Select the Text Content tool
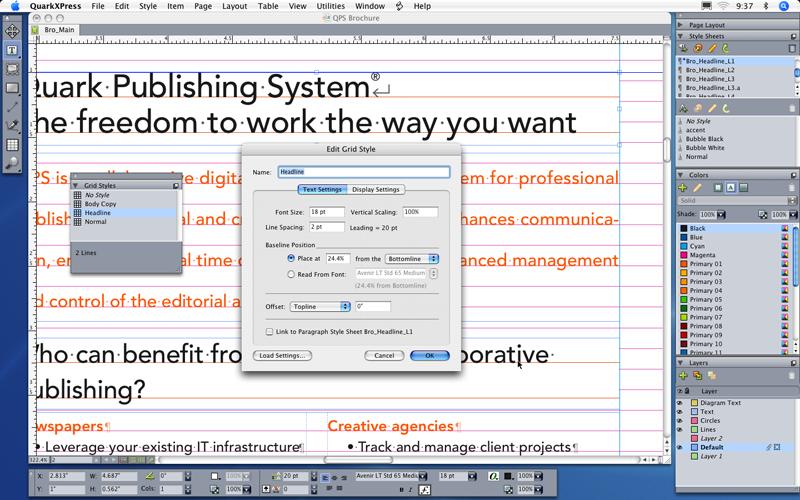 tap(12, 50)
